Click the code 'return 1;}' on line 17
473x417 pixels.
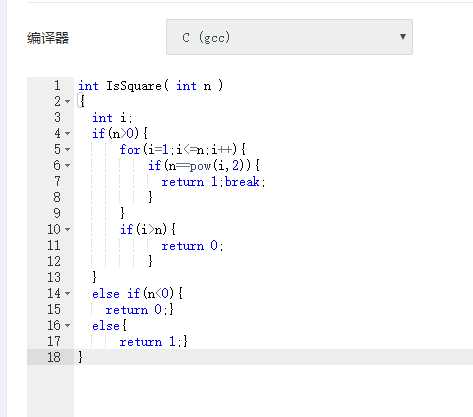click(x=154, y=342)
